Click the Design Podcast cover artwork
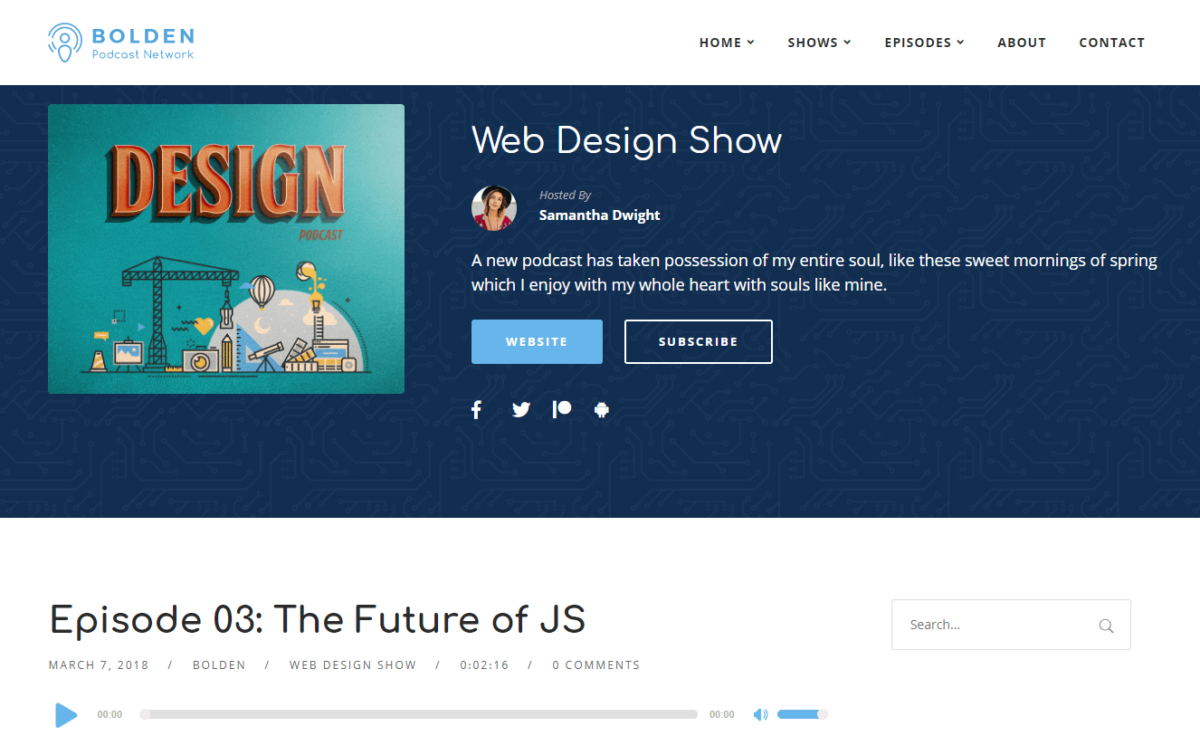This screenshot has width=1200, height=736. coord(226,249)
